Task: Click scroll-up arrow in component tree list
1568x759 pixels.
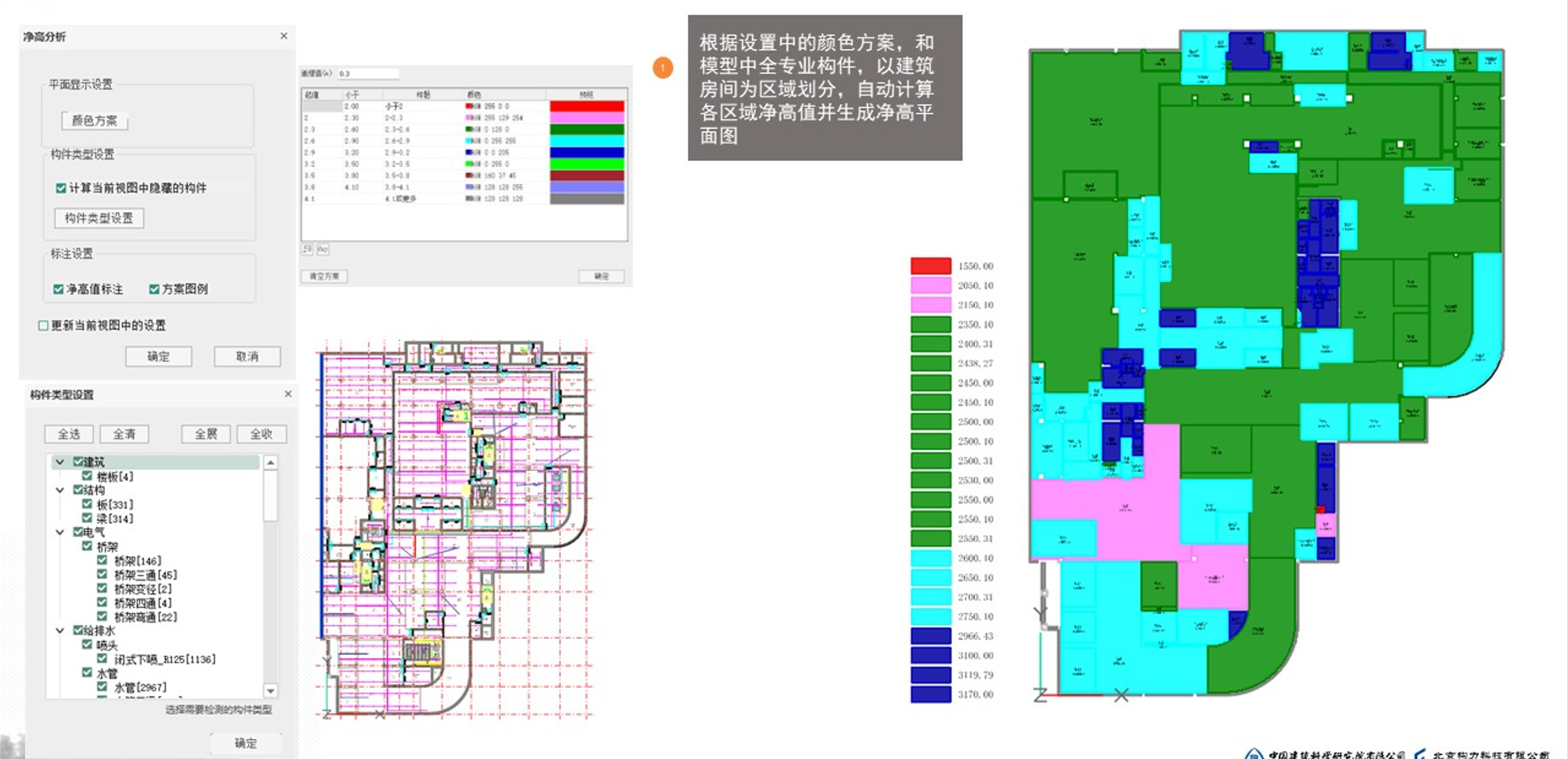Action: pyautogui.click(x=270, y=462)
